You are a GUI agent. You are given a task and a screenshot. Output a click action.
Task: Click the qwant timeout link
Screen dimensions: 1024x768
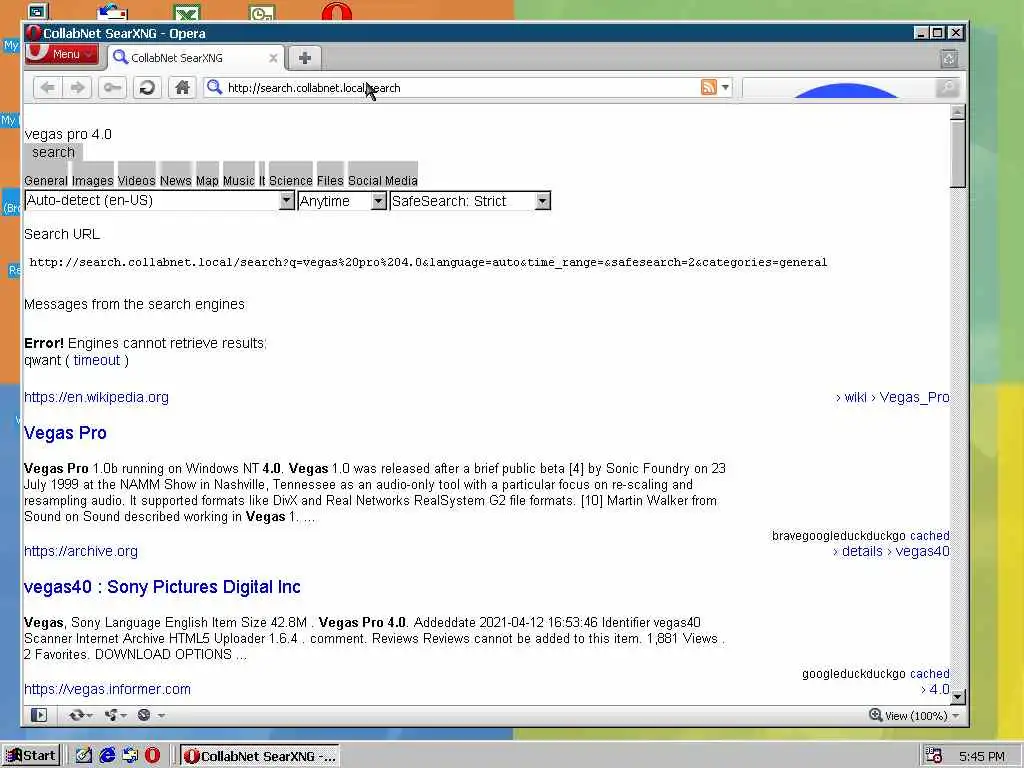[x=97, y=360]
